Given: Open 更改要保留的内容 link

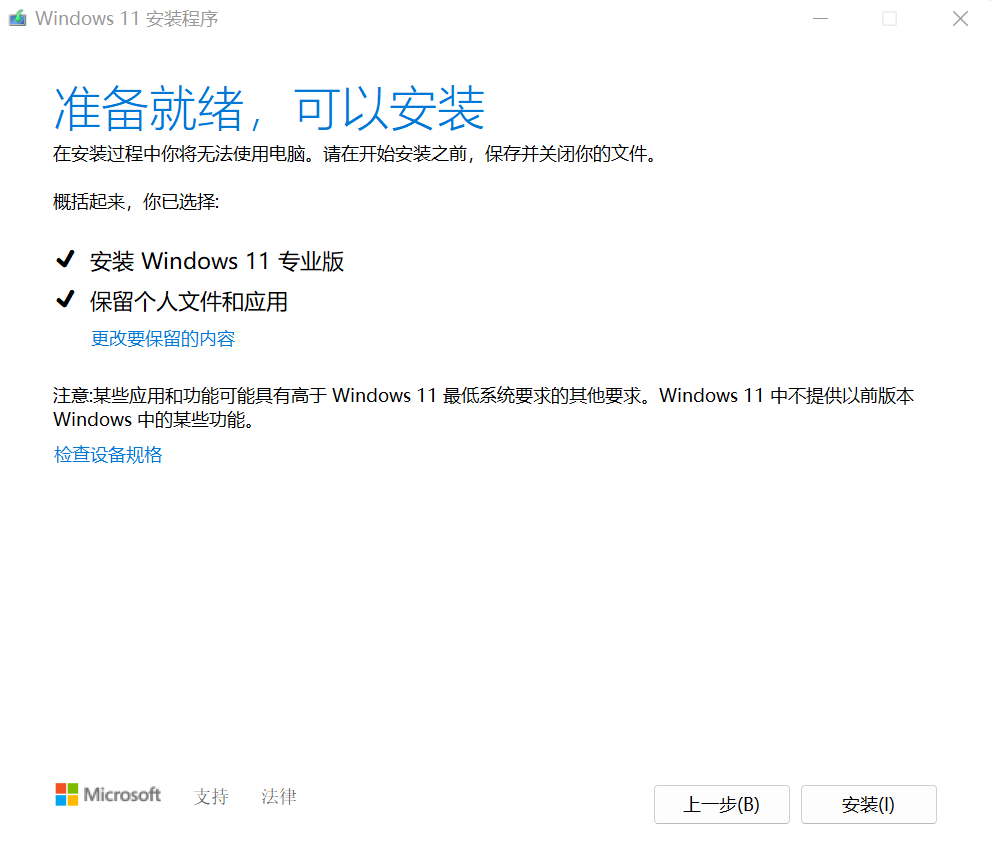Looking at the screenshot, I should pyautogui.click(x=163, y=339).
